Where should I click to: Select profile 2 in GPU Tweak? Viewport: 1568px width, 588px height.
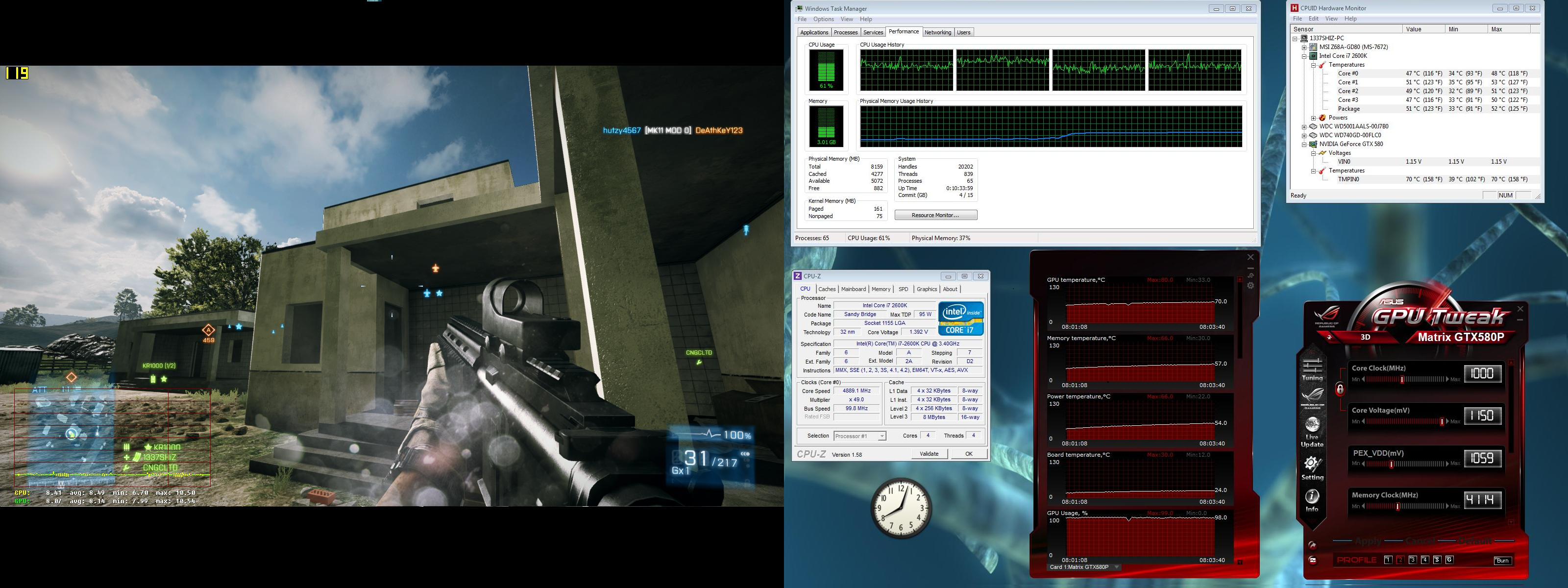pyautogui.click(x=1400, y=560)
